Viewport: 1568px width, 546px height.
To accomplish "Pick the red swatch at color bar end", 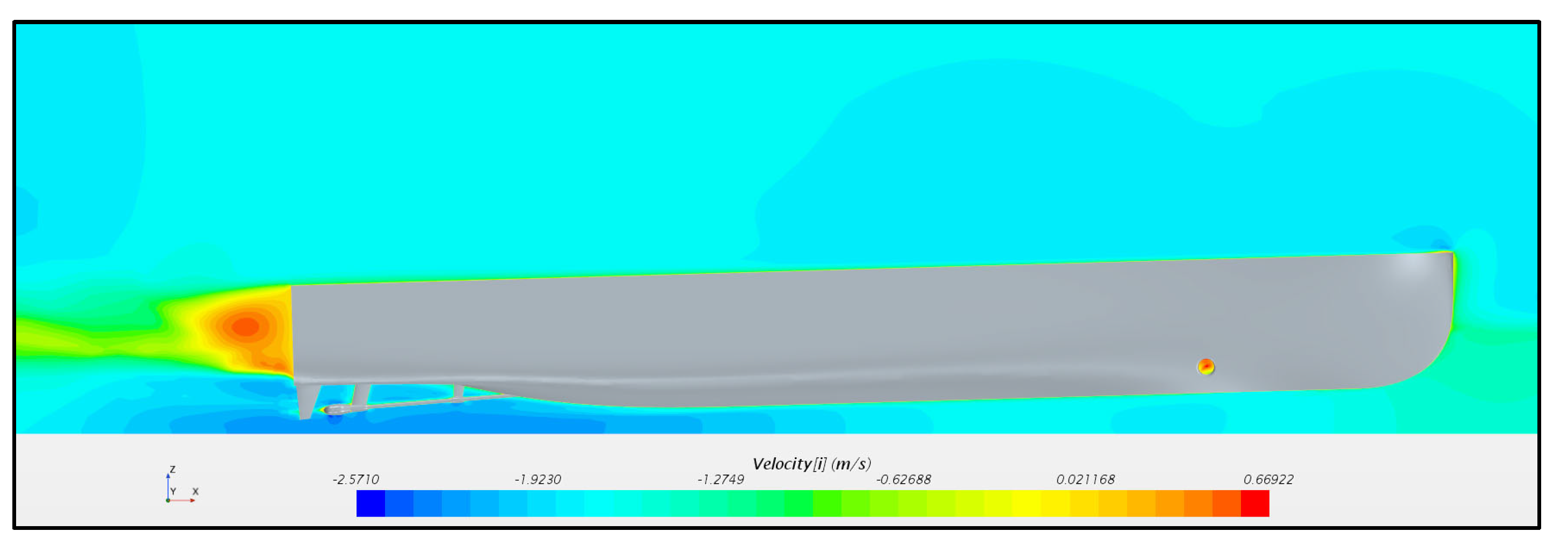I will 1254,504.
